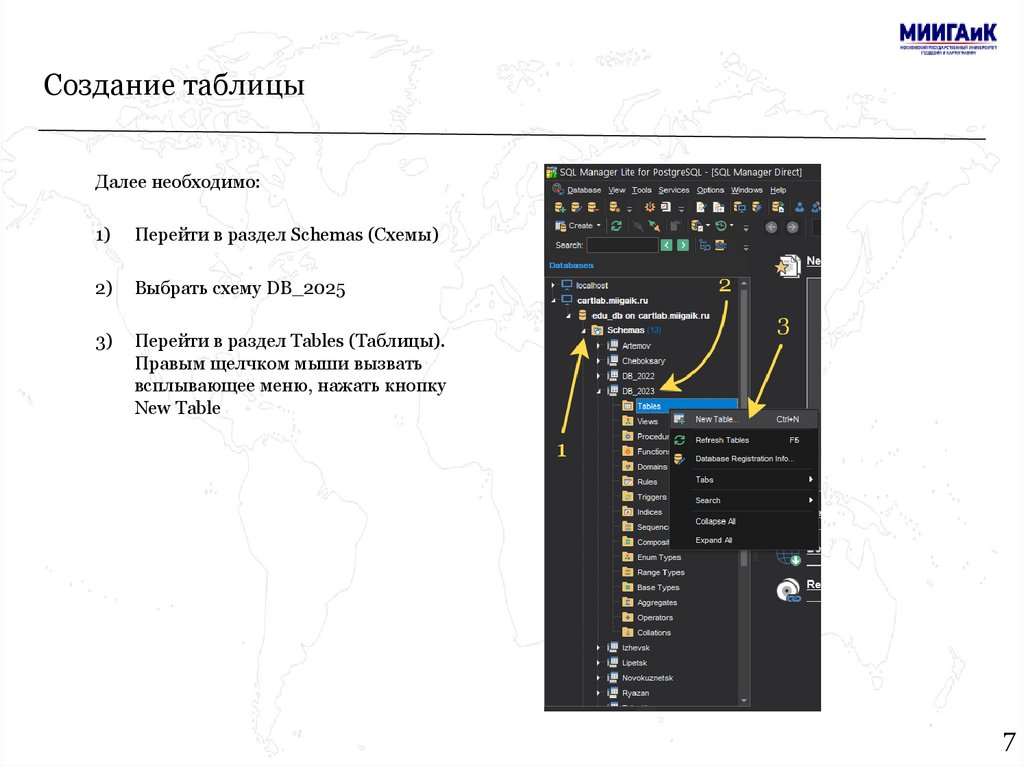Click the database with monitor icon

pyautogui.click(x=739, y=207)
